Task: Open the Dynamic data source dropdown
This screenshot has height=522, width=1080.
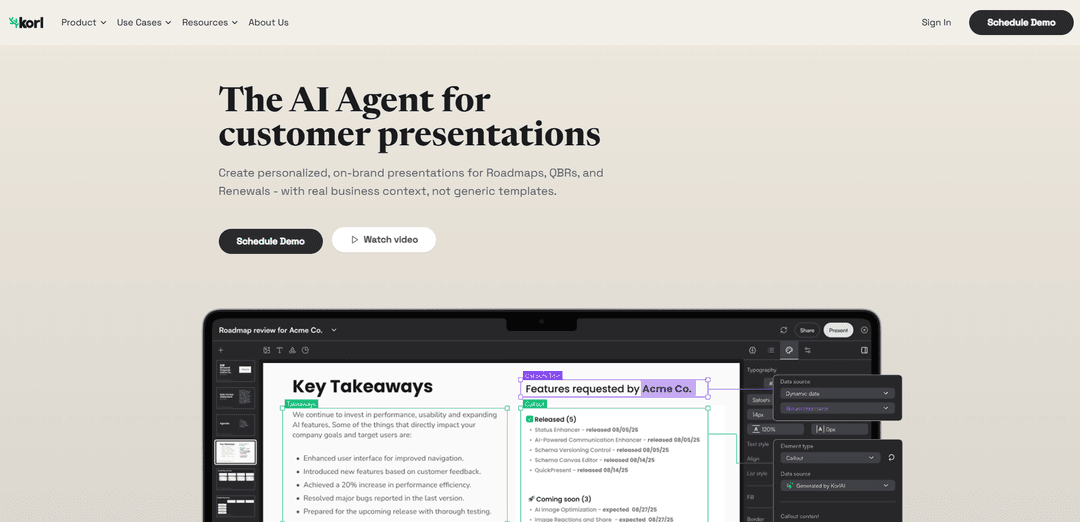Action: pos(837,394)
